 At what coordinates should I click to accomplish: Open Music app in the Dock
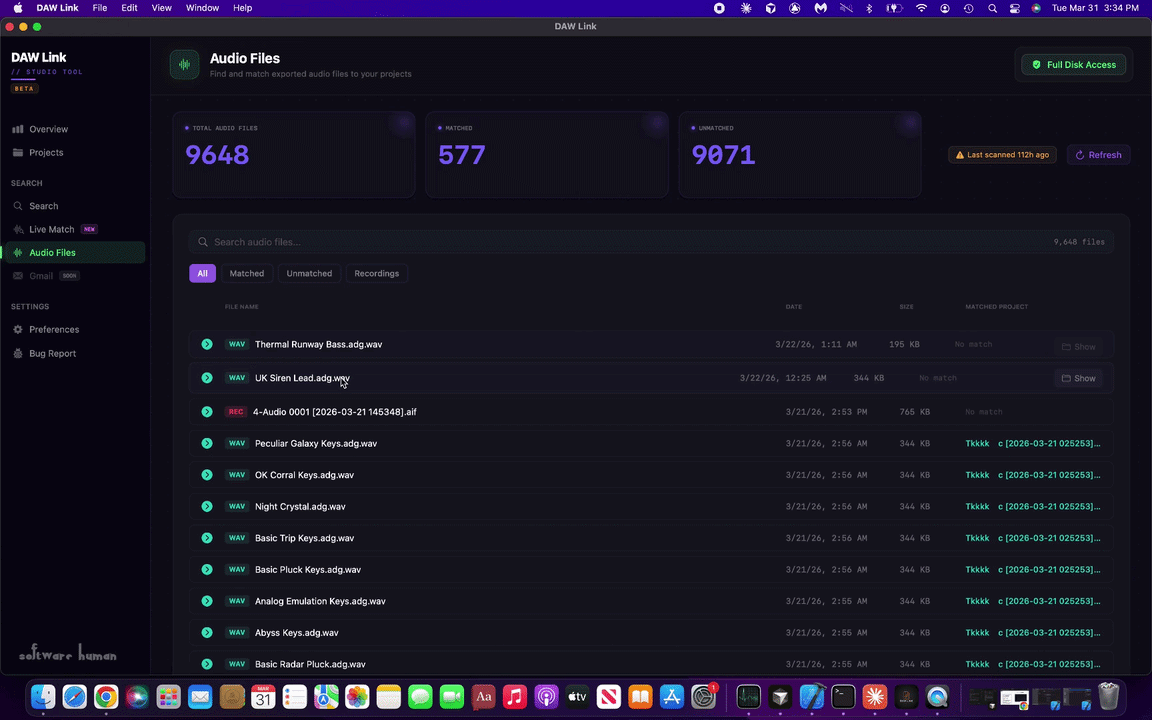515,696
